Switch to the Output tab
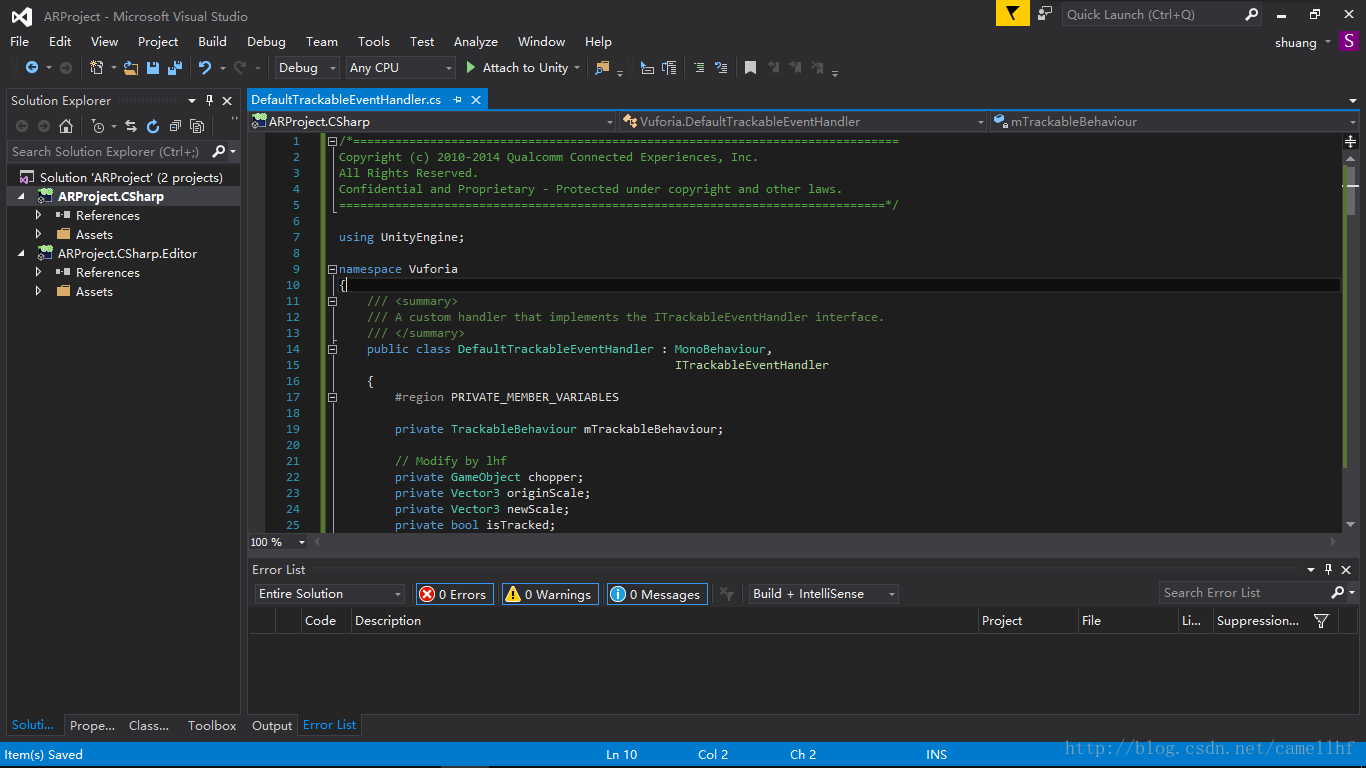This screenshot has height=768, width=1366. click(271, 726)
